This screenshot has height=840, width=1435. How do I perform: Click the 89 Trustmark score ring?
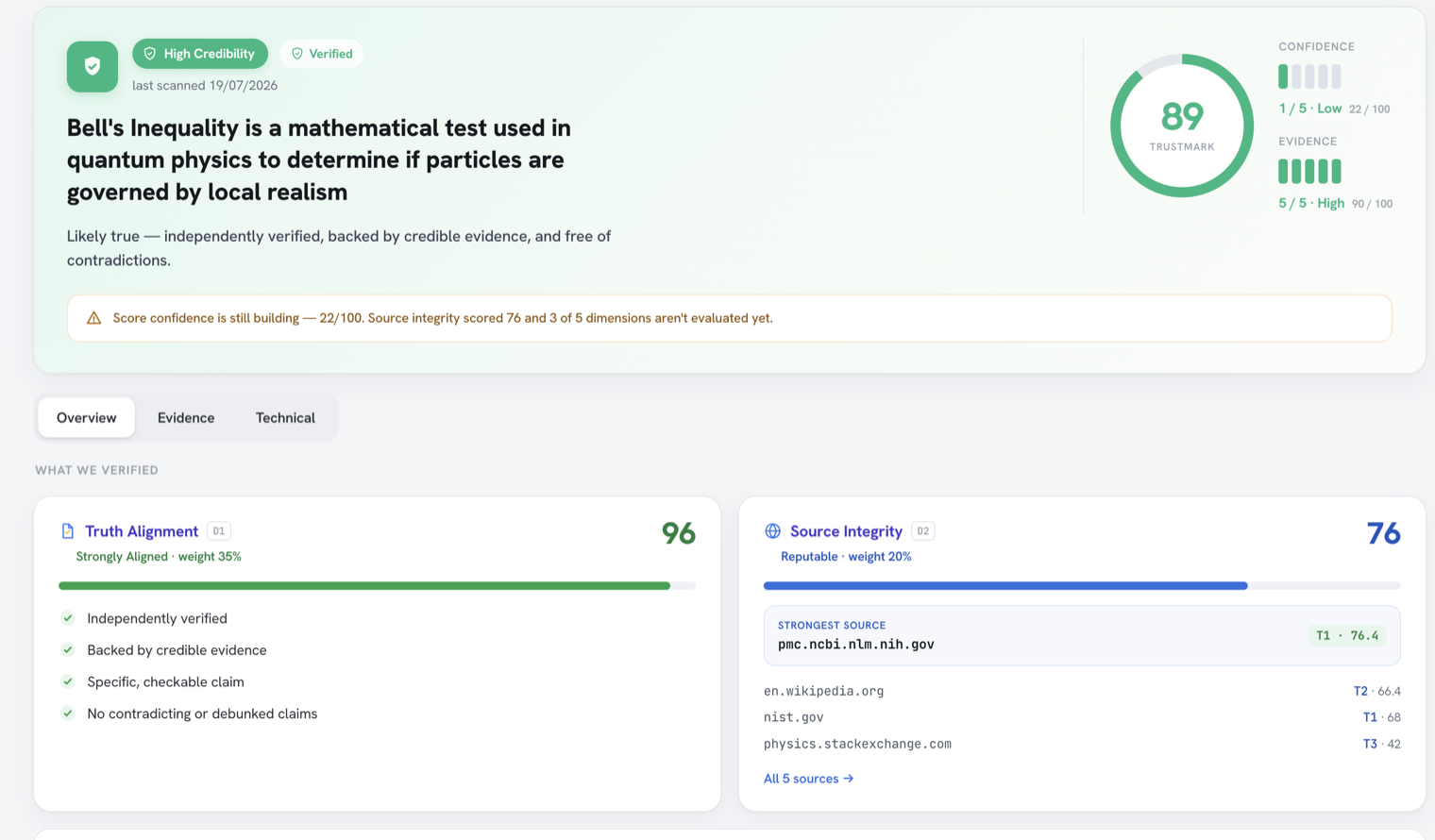tap(1182, 126)
